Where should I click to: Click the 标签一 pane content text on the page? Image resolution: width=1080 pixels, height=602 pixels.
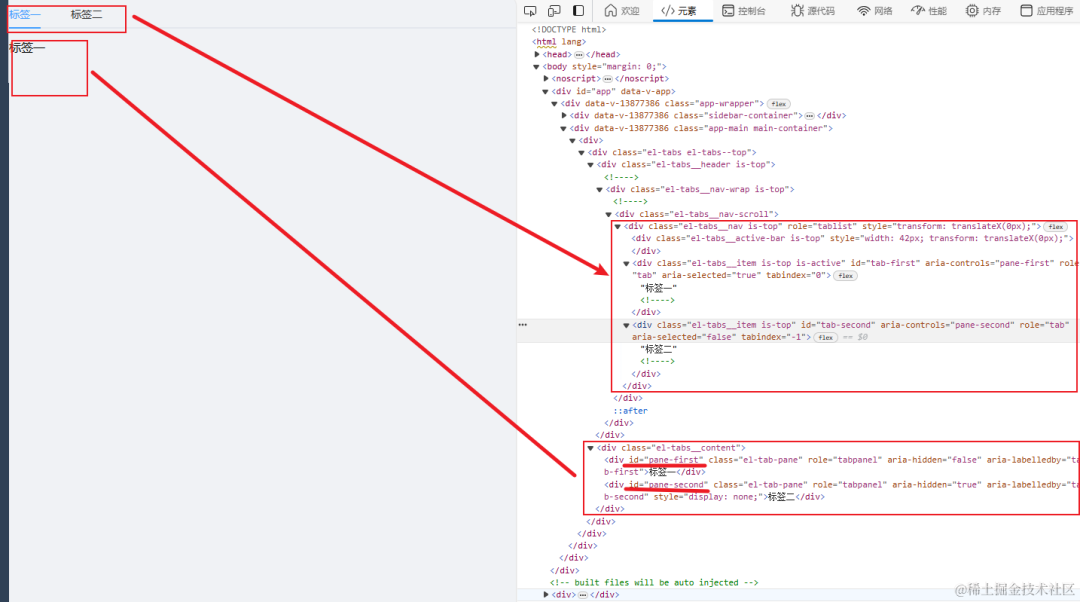(27, 48)
